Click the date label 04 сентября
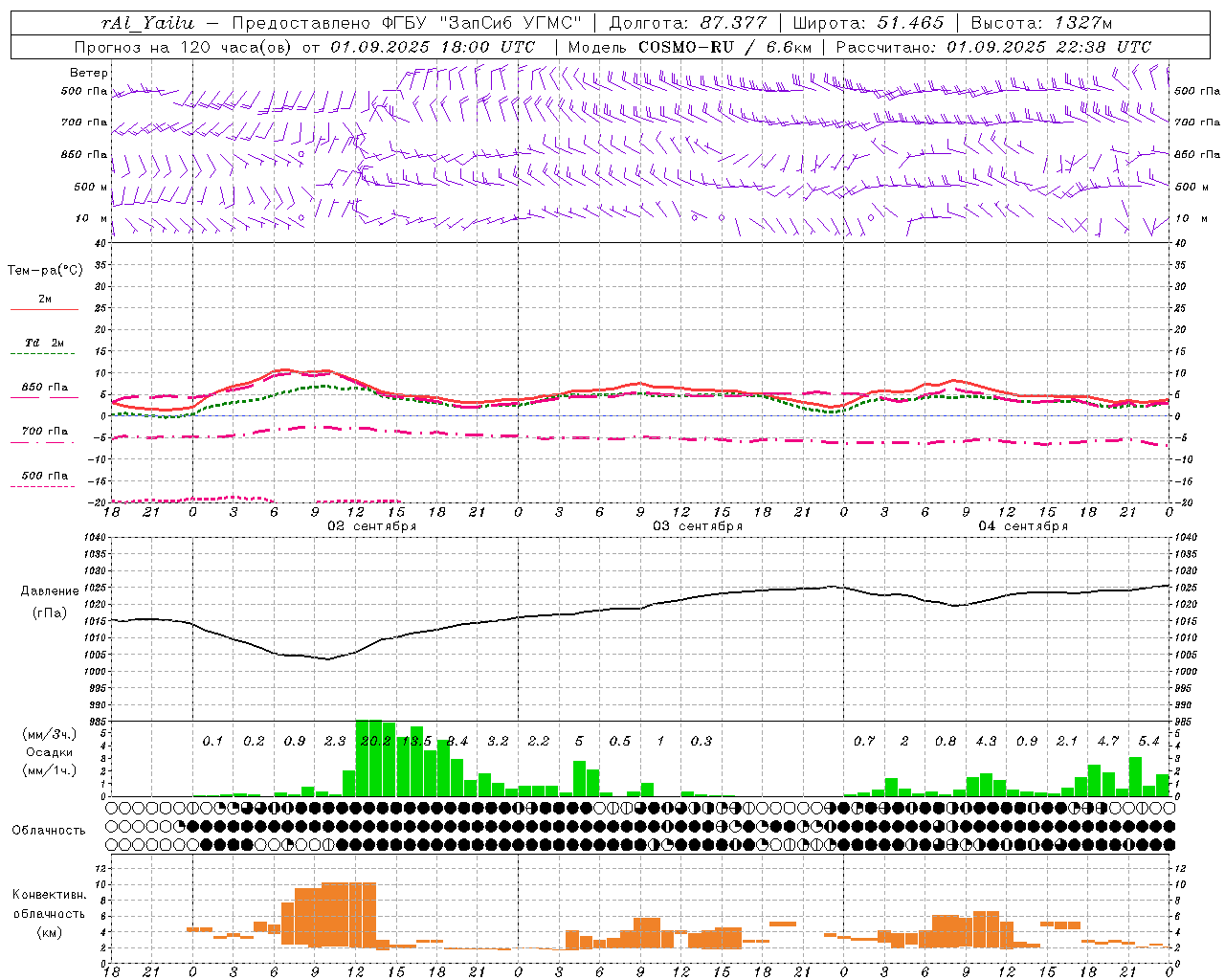 point(1023,526)
